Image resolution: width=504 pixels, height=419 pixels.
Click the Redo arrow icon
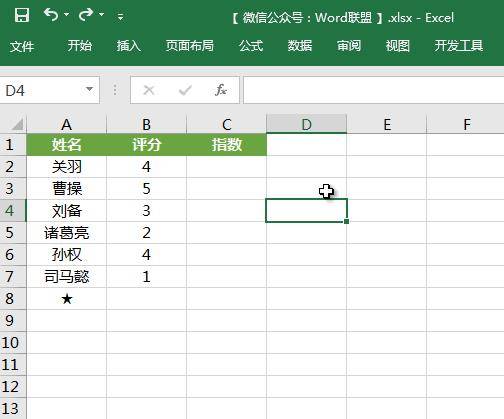click(x=86, y=15)
